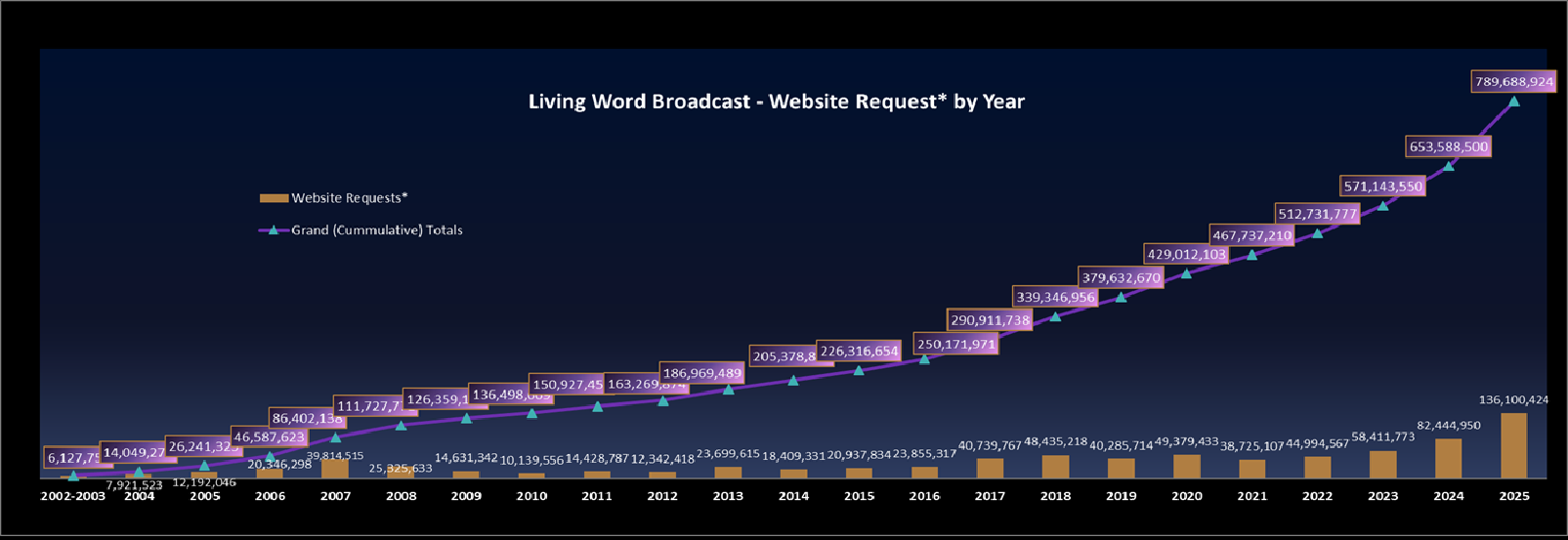This screenshot has width=1568, height=540.
Task: Click the orange Website Requests legend swatch
Action: (274, 198)
